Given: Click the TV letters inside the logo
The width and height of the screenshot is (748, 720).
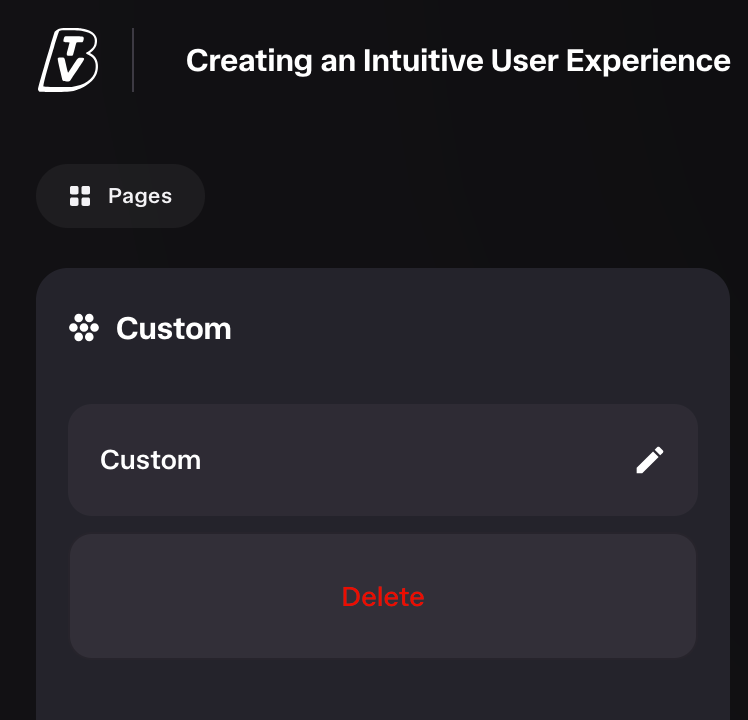Looking at the screenshot, I should coord(71,60).
